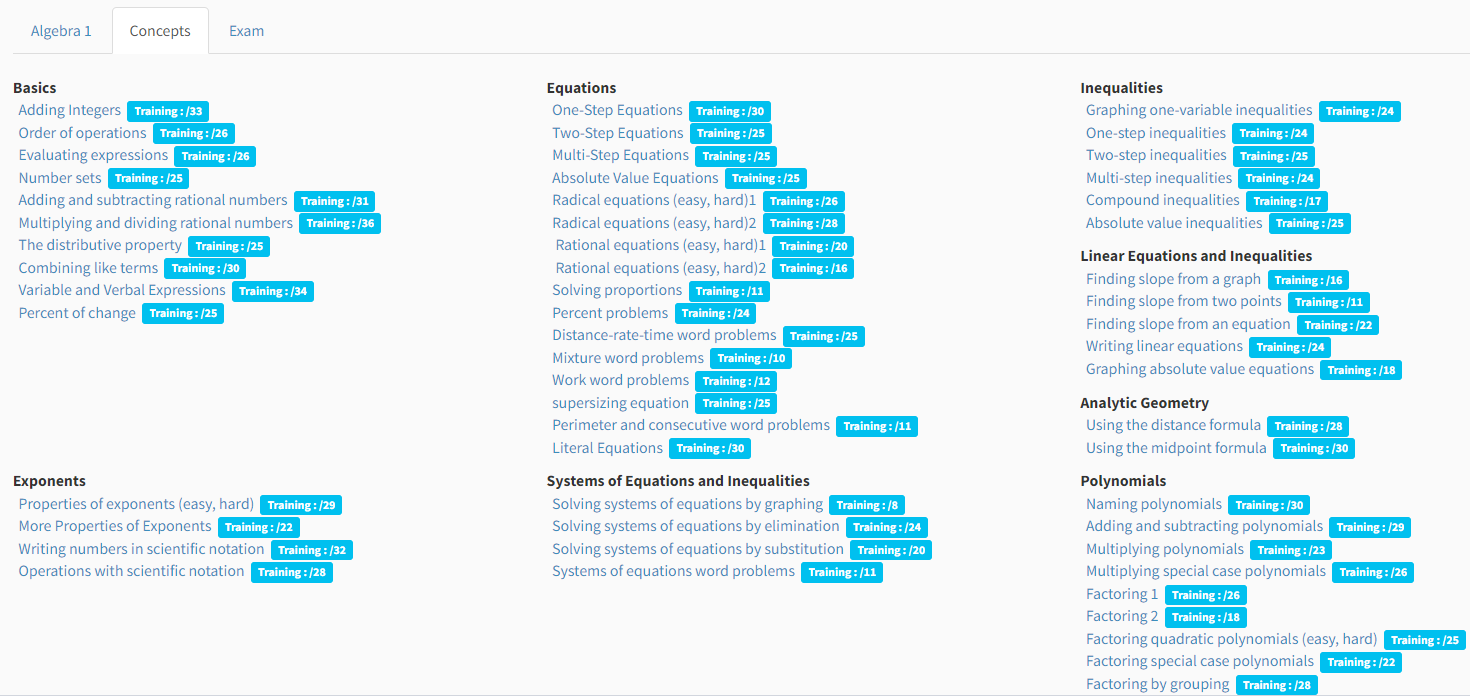Open the Adding Integers concept link
The width and height of the screenshot is (1470, 697).
(70, 110)
